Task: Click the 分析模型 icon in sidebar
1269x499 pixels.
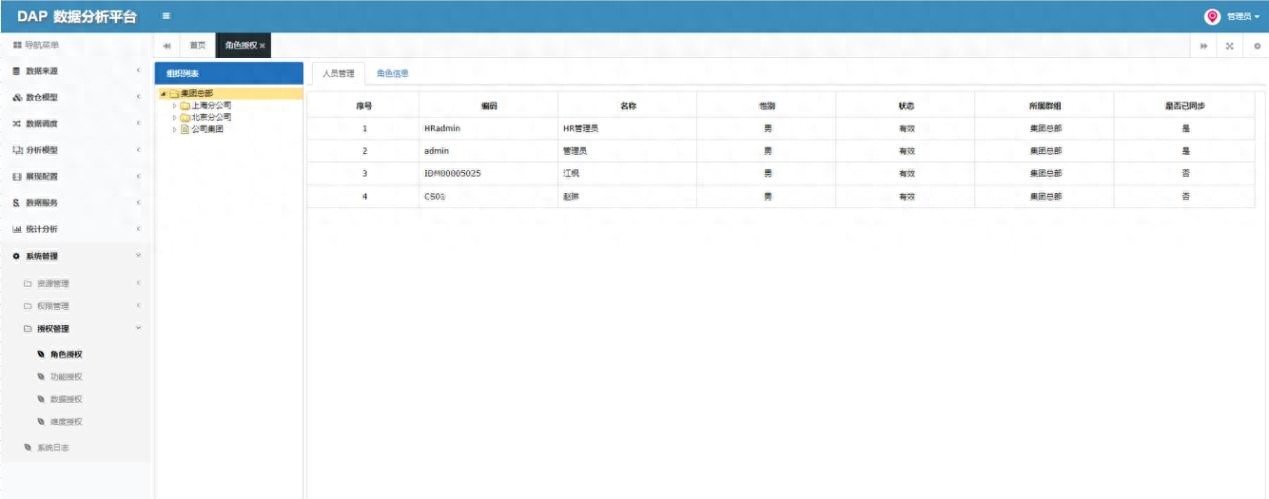Action: coord(16,150)
